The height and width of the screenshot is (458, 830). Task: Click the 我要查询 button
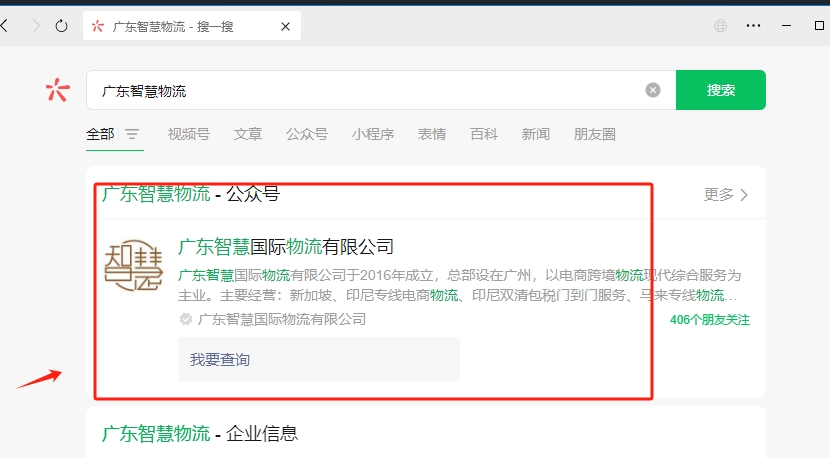(x=319, y=360)
